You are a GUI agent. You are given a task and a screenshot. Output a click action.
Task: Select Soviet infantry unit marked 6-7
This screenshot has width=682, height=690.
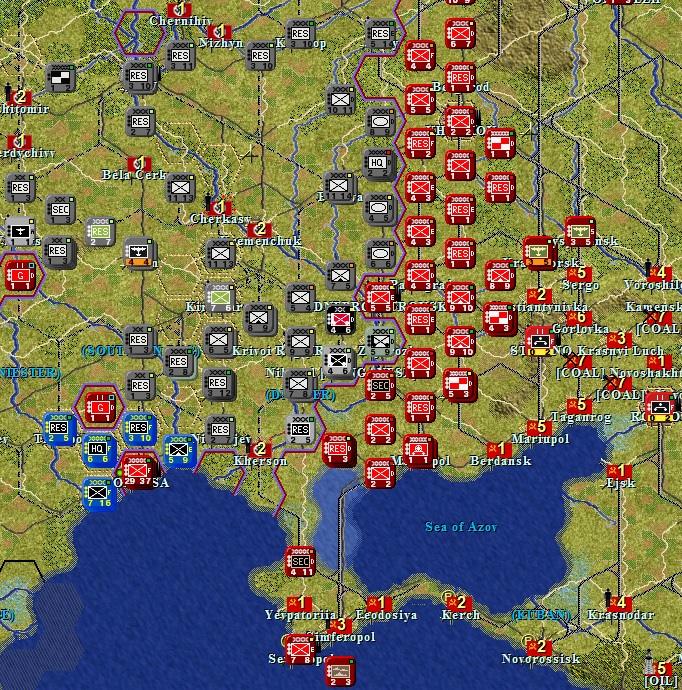[x=460, y=35]
